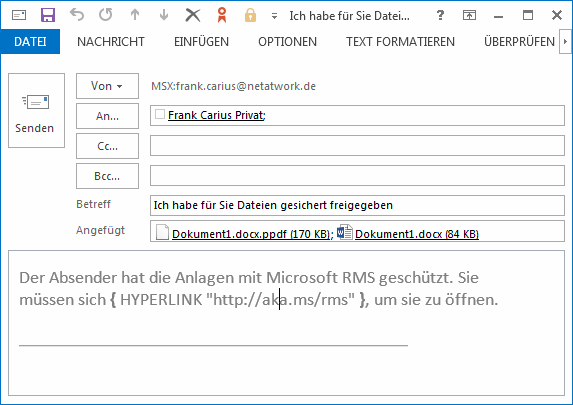The width and height of the screenshot is (573, 405).
Task: Click sender address MSX:frank.carius@netatwork.de
Action: point(234,86)
